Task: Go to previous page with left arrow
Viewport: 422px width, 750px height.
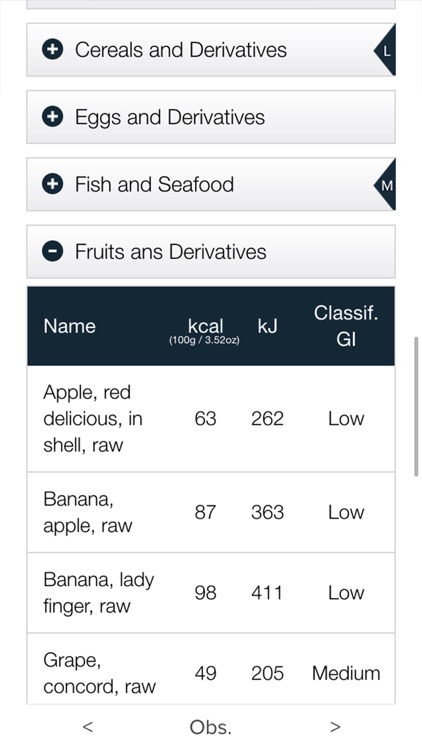Action: click(88, 727)
